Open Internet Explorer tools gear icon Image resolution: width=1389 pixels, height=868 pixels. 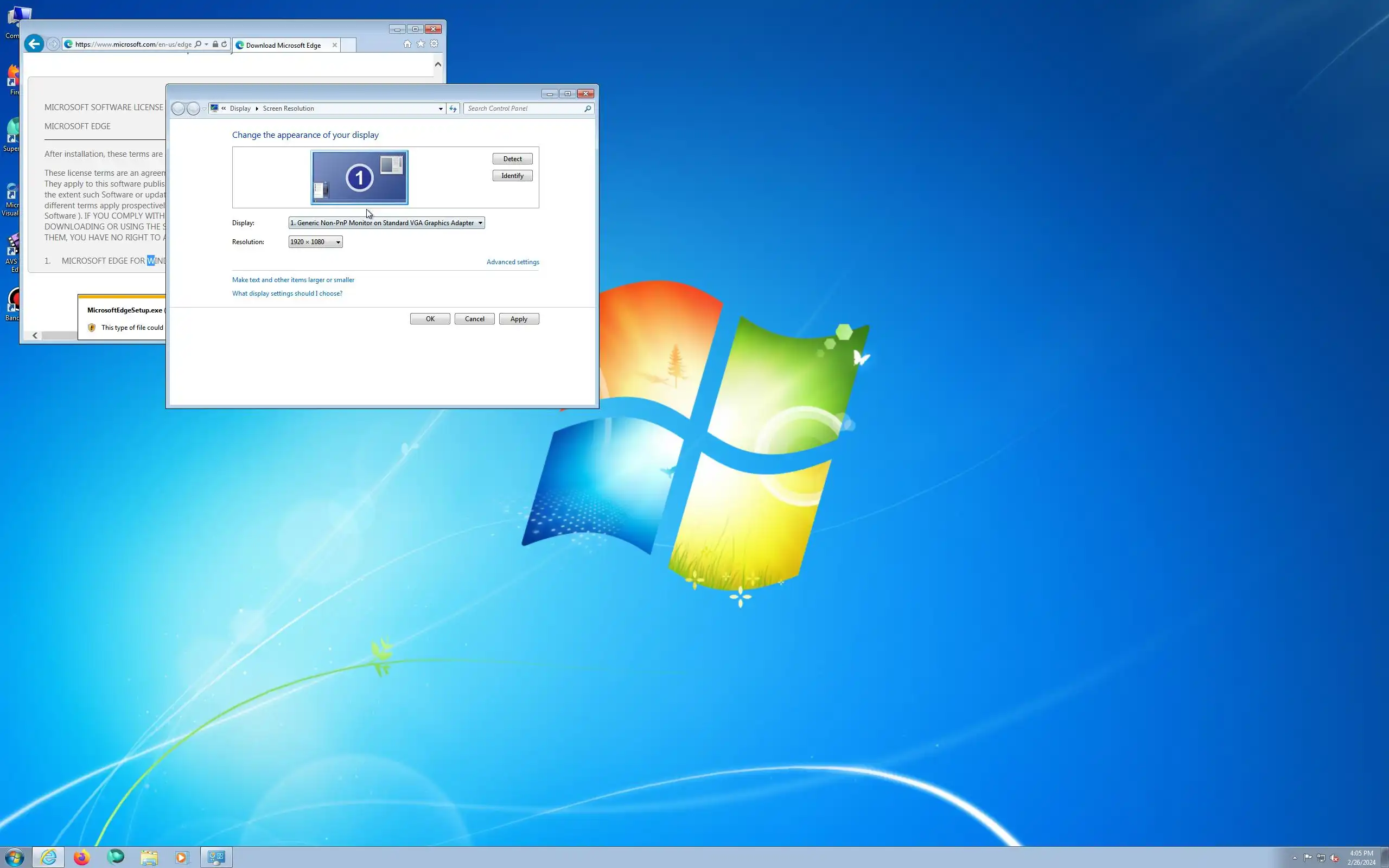click(x=435, y=44)
